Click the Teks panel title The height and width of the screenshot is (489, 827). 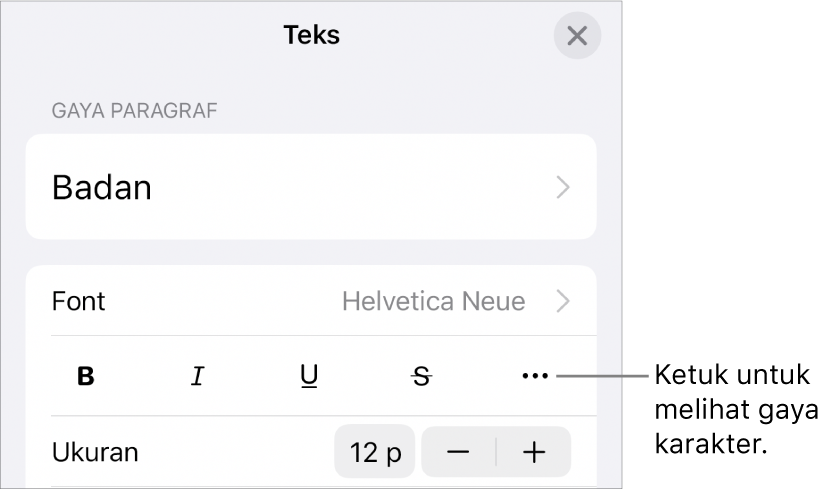[311, 35]
